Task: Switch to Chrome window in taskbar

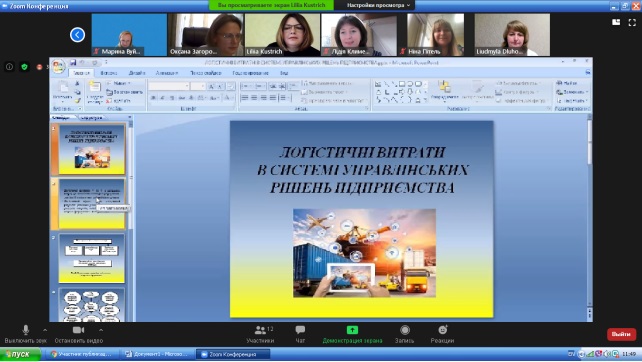Action: tap(82, 354)
